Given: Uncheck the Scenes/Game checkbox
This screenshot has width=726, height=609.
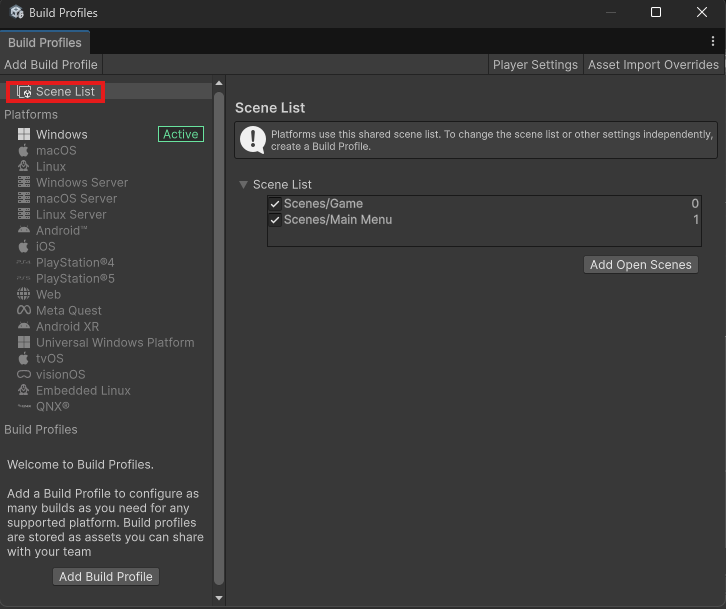Looking at the screenshot, I should [275, 204].
